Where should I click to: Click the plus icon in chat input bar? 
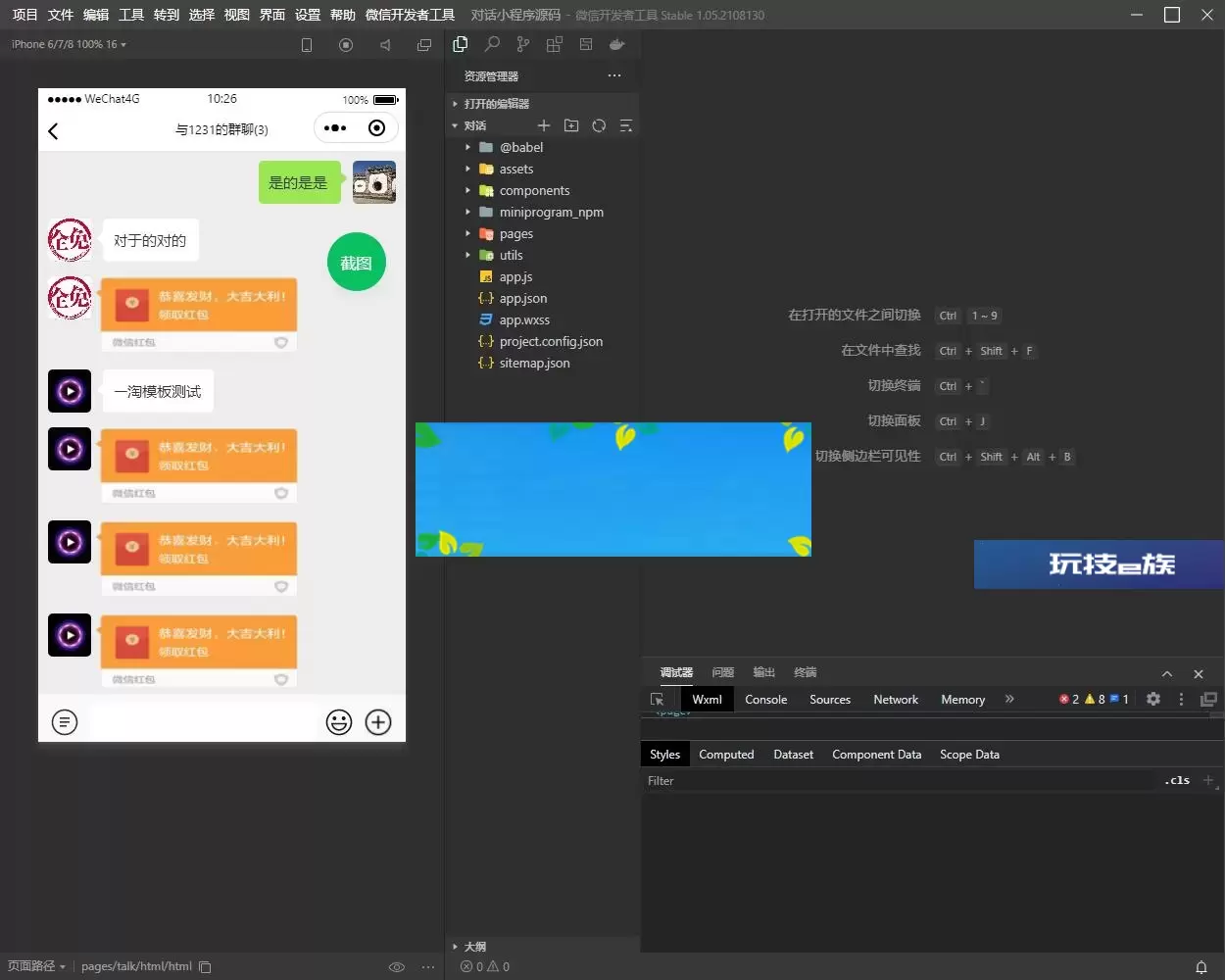[378, 722]
